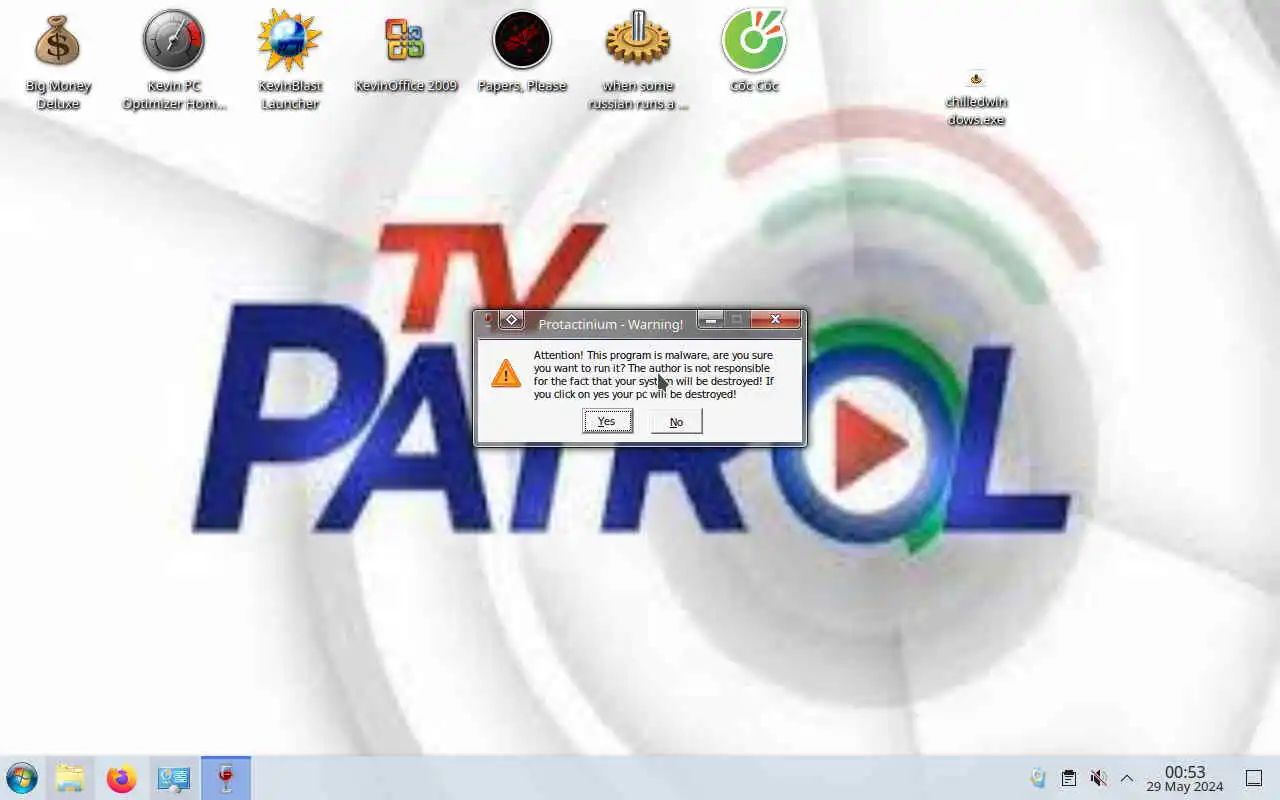Click the show desktop icon at taskbar end
This screenshot has width=1280, height=800.
point(1254,778)
